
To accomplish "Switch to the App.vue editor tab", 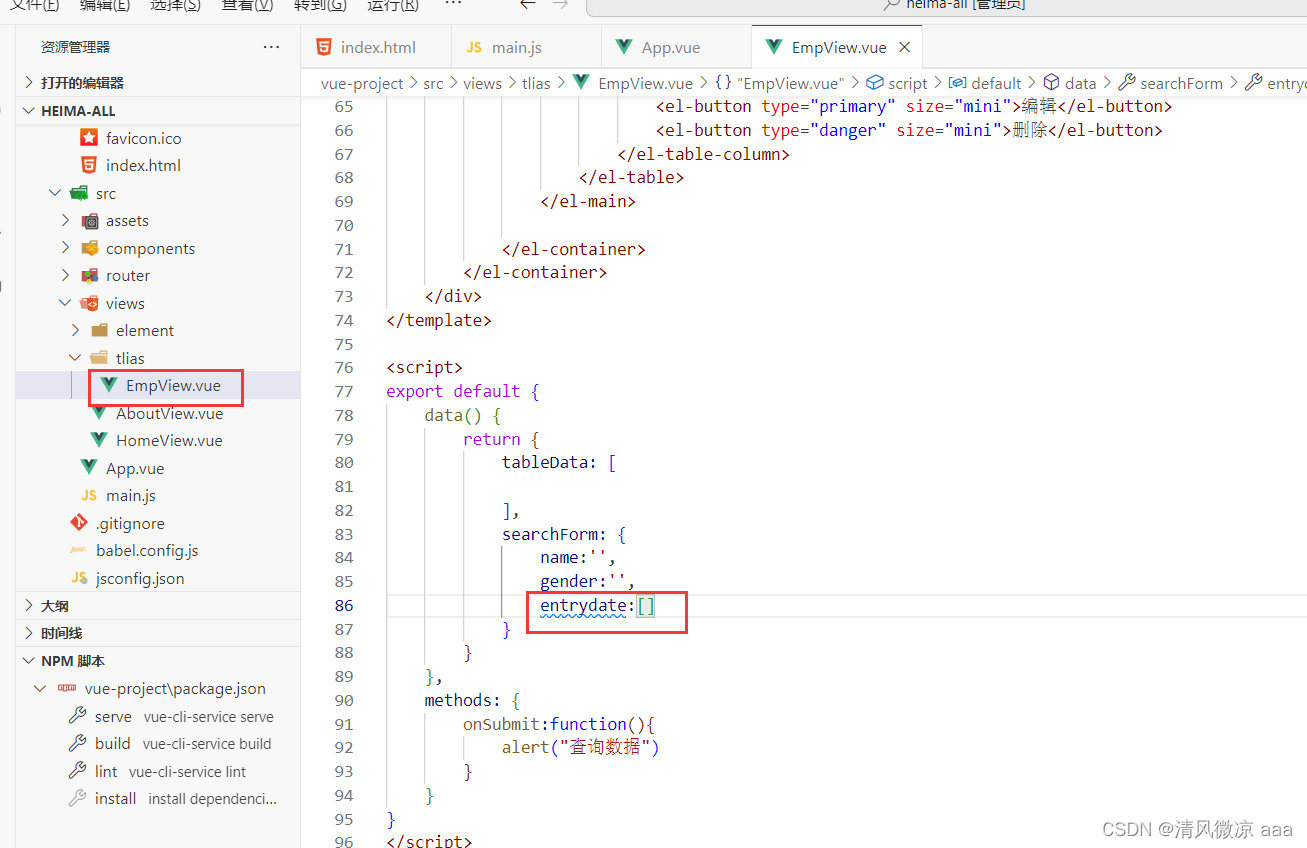I will 676,47.
